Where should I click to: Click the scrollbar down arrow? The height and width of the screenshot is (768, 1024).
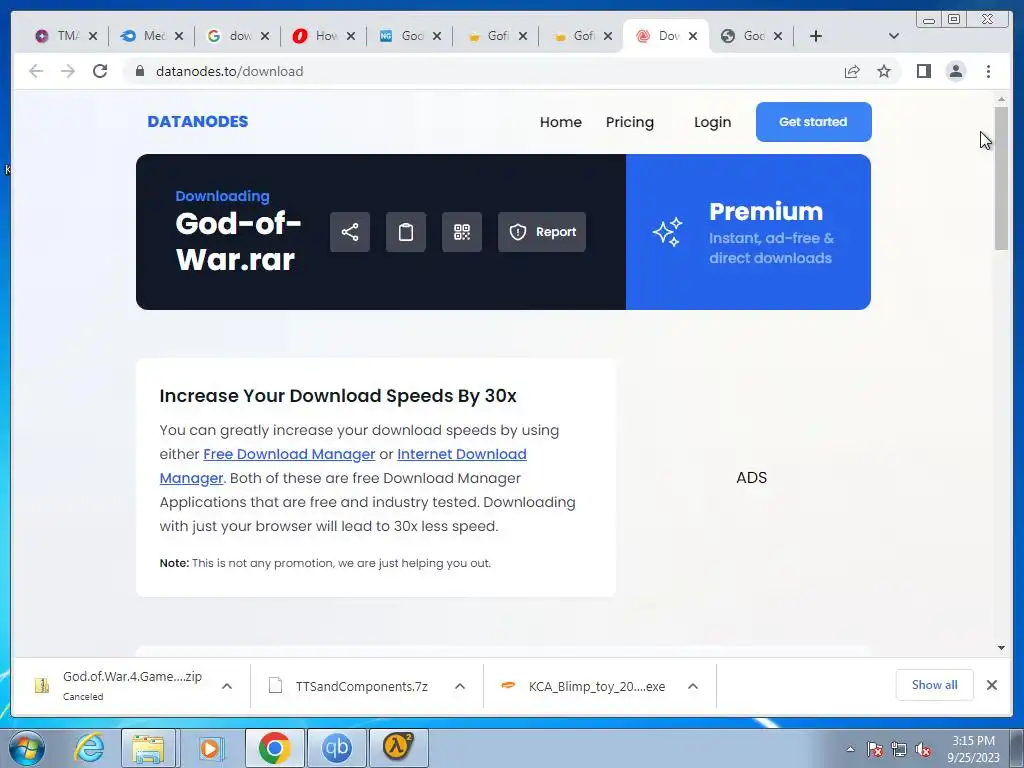1001,647
